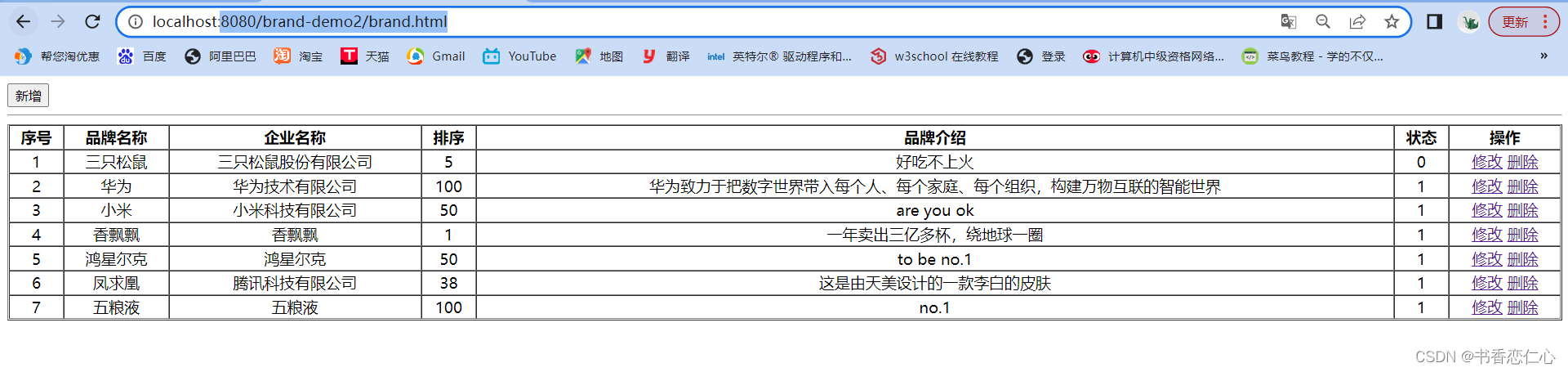Click the 状态 column header
This screenshot has width=1568, height=372.
[x=1421, y=137]
